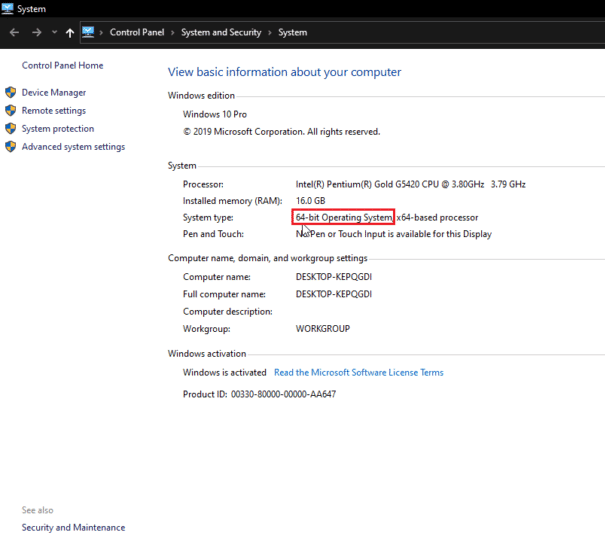This screenshot has width=605, height=540.
Task: Click shield icon beside Remote settings
Action: pyautogui.click(x=10, y=110)
